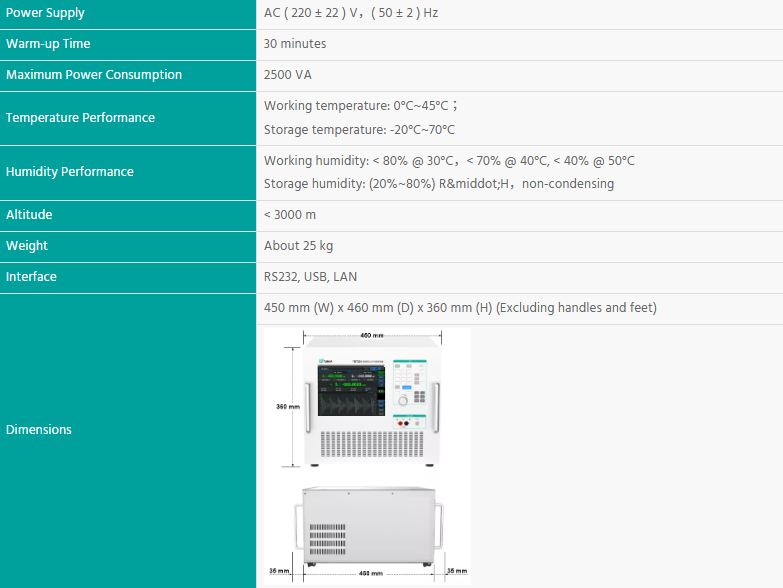This screenshot has height=588, width=783.
Task: Click the Dimensions row label
Action: 39,430
